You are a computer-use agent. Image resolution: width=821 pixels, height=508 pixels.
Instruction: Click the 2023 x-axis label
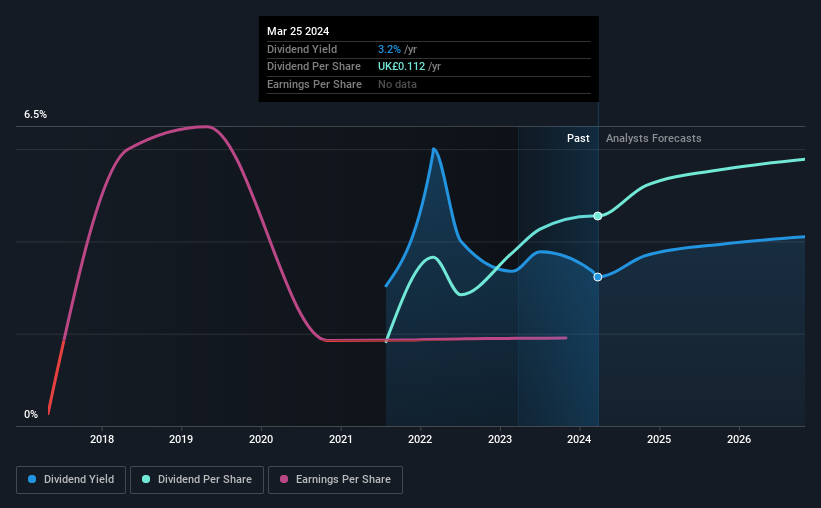coord(500,439)
